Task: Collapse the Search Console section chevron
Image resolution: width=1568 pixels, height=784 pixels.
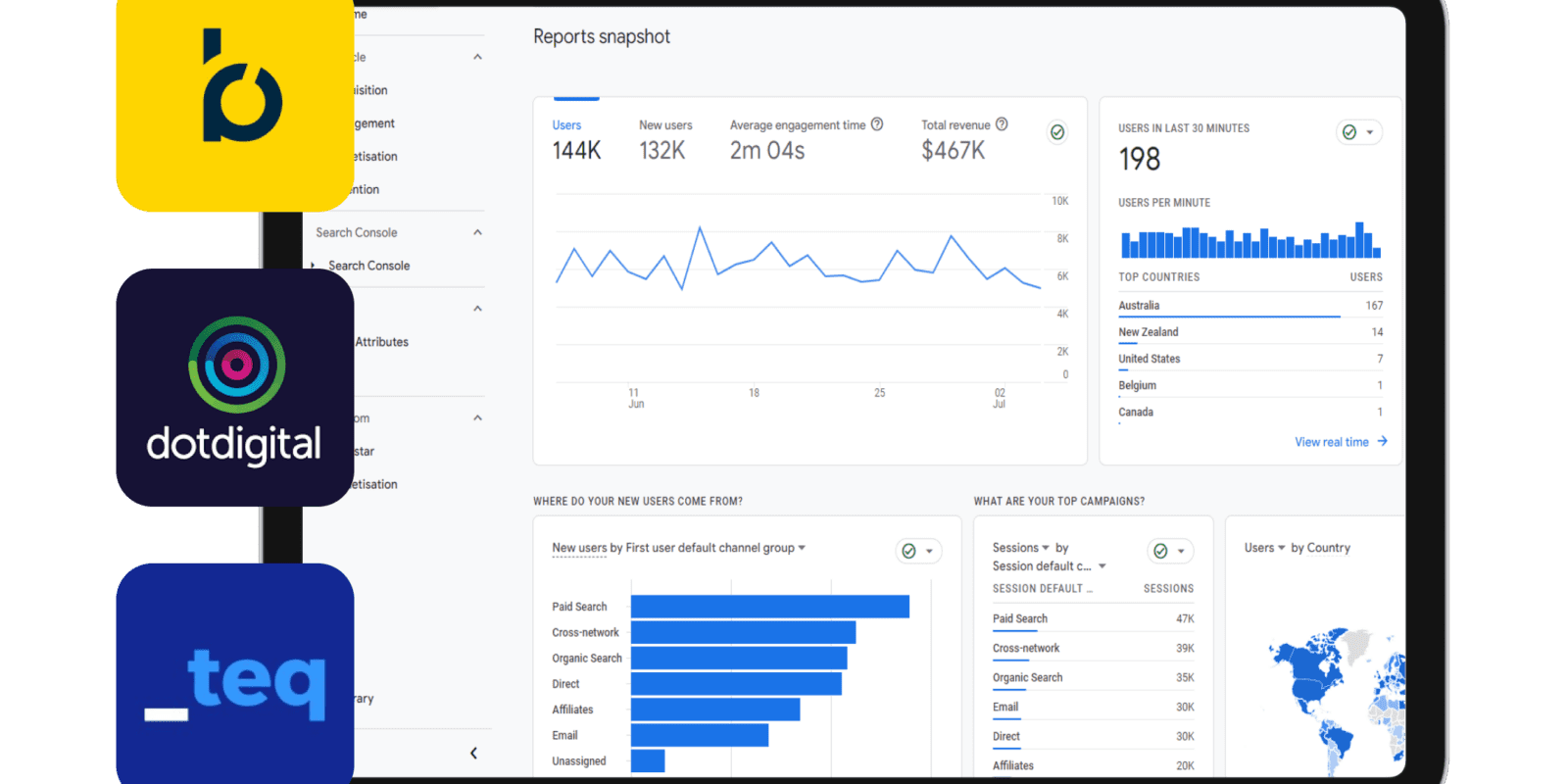Action: point(477,232)
